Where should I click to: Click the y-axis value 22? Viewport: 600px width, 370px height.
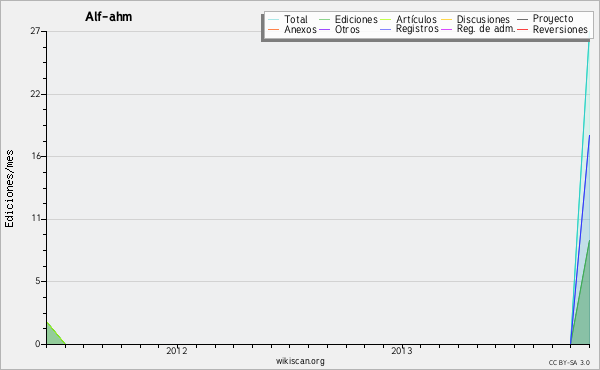[x=35, y=94]
